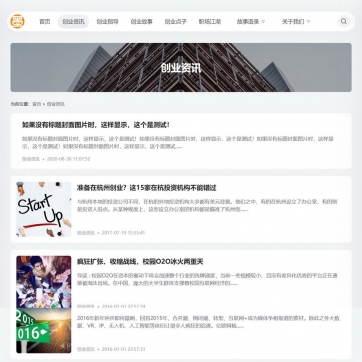Click the summary text starting 2016年新年钟声
The width and height of the screenshot is (362, 362).
click(x=208, y=322)
